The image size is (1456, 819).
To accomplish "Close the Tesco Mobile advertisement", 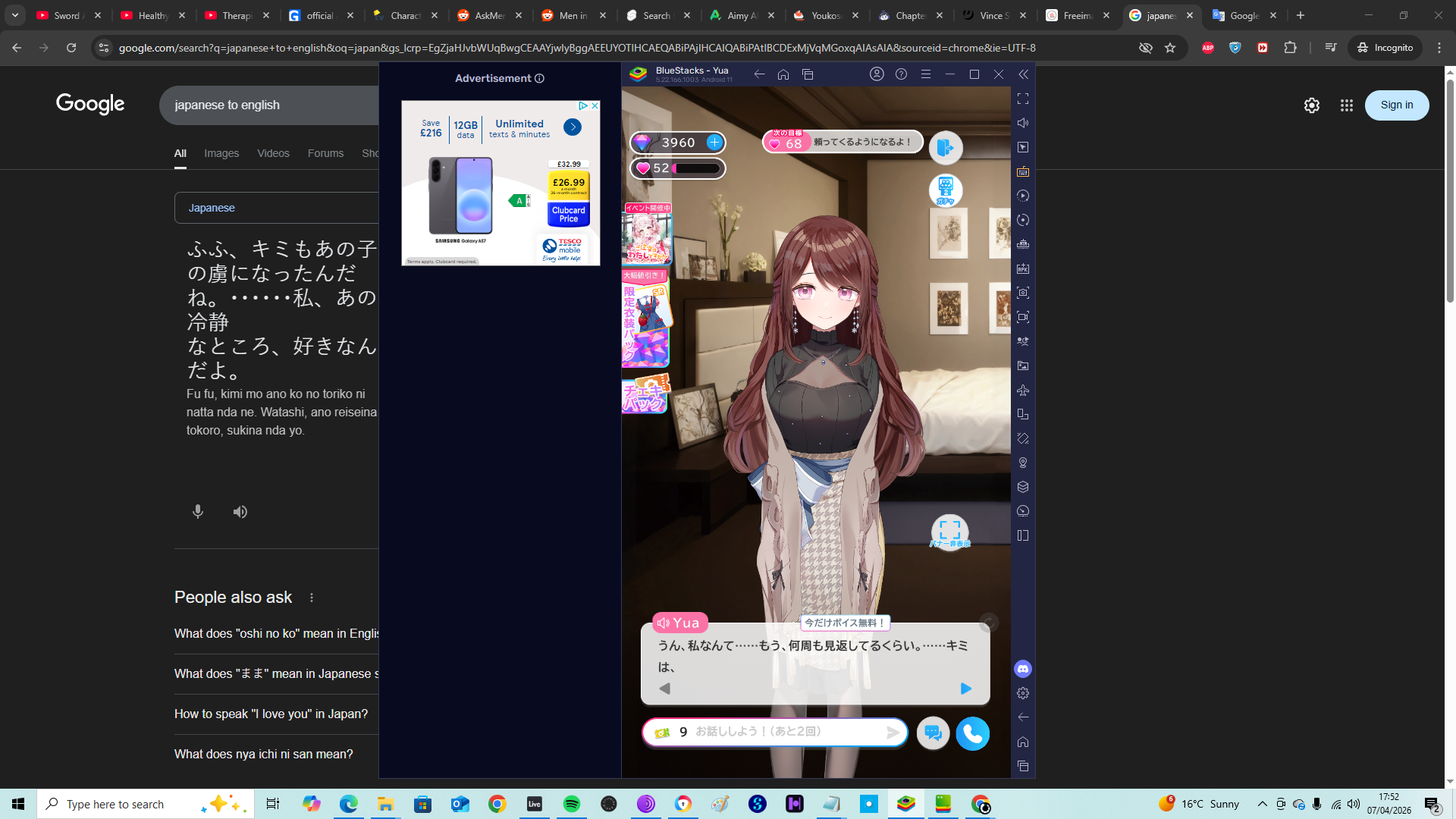I will coord(595,105).
